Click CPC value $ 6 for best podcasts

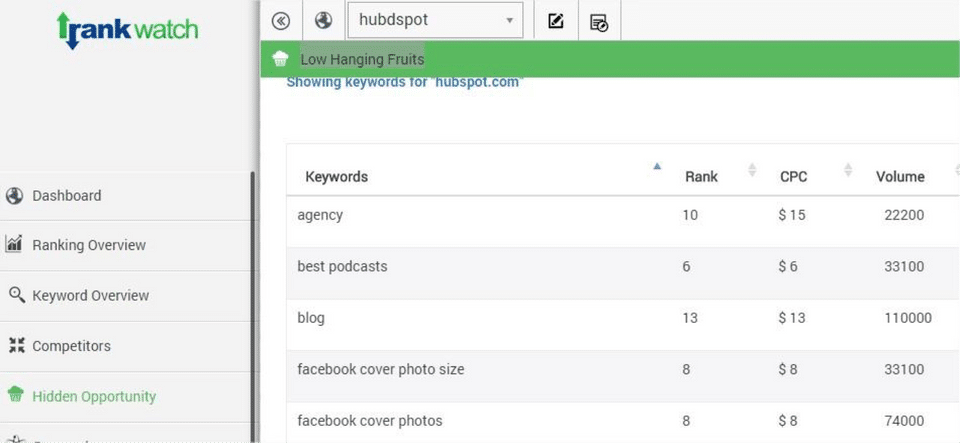[x=788, y=267]
